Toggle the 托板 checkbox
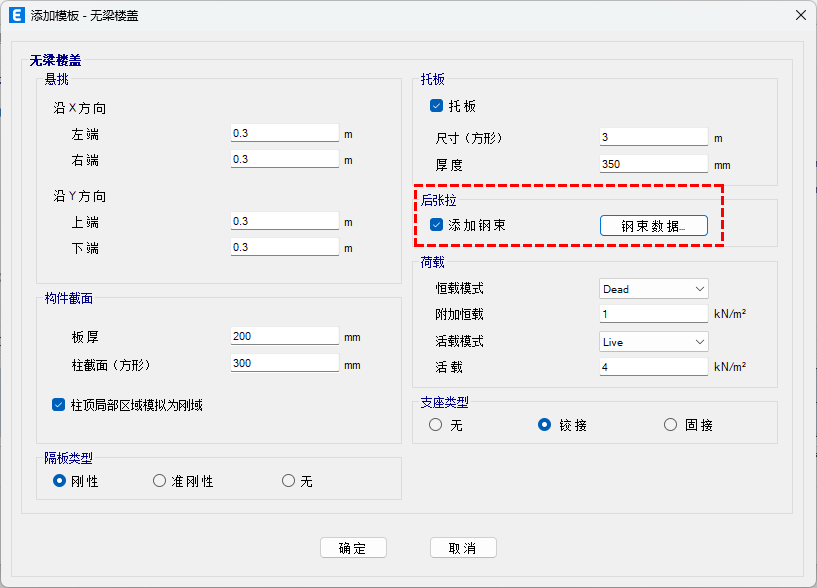 [437, 106]
